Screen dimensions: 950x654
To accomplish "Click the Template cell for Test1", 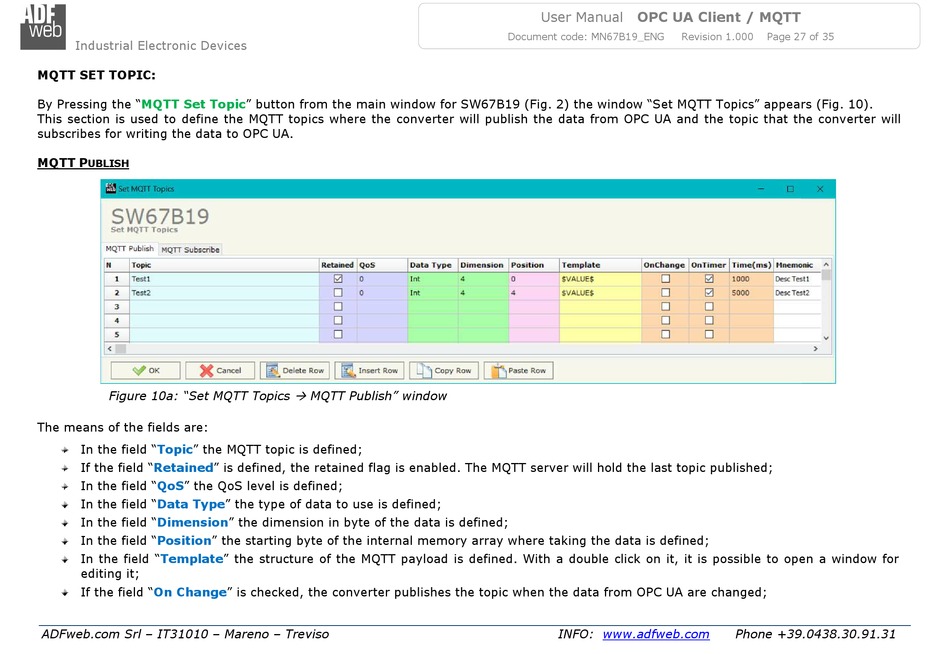I will pos(598,279).
